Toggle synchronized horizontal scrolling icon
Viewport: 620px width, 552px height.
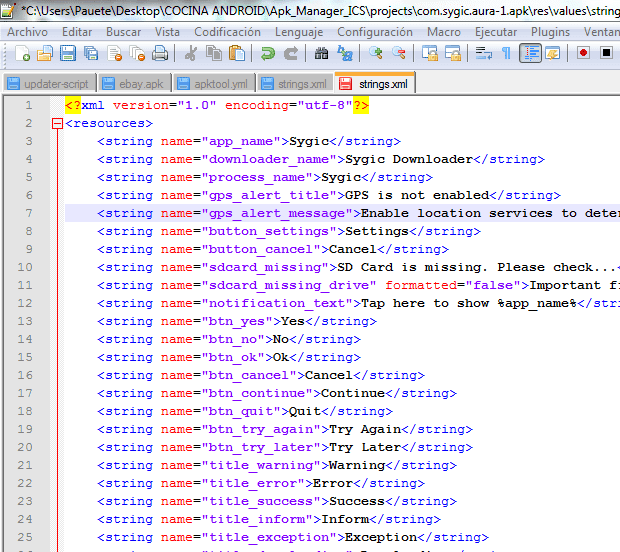[453, 53]
